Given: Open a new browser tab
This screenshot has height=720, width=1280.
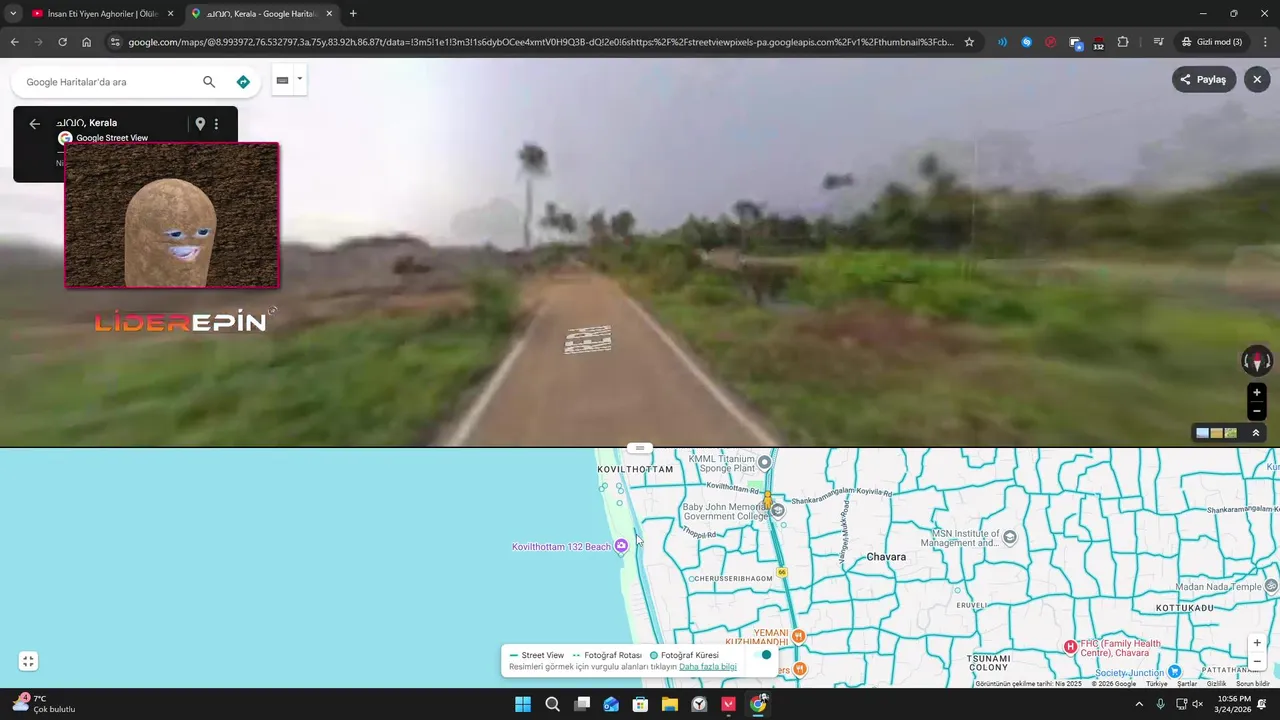Looking at the screenshot, I should [353, 14].
